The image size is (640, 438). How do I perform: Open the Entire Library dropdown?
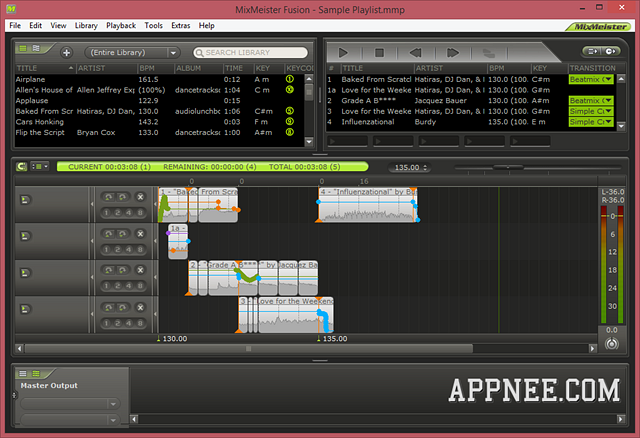132,53
